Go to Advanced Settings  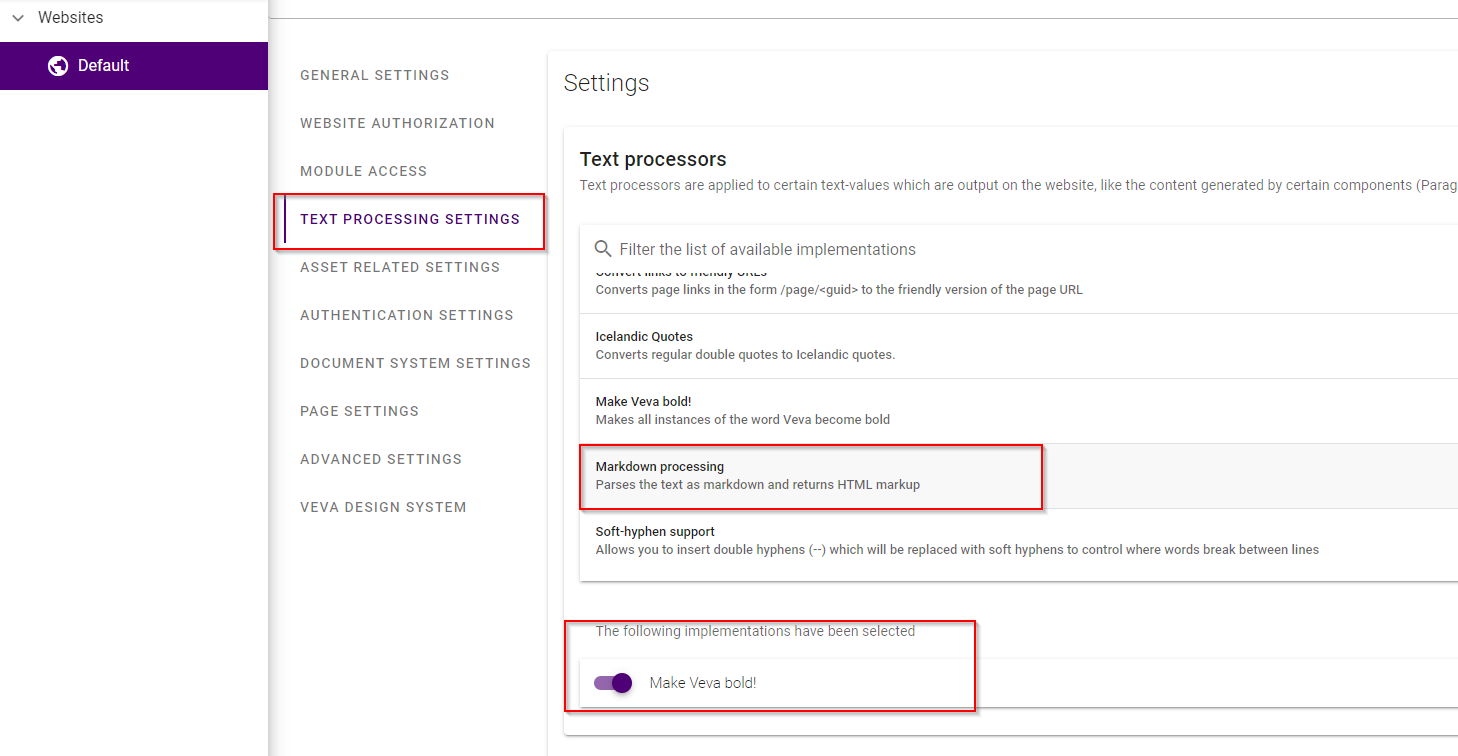point(381,459)
